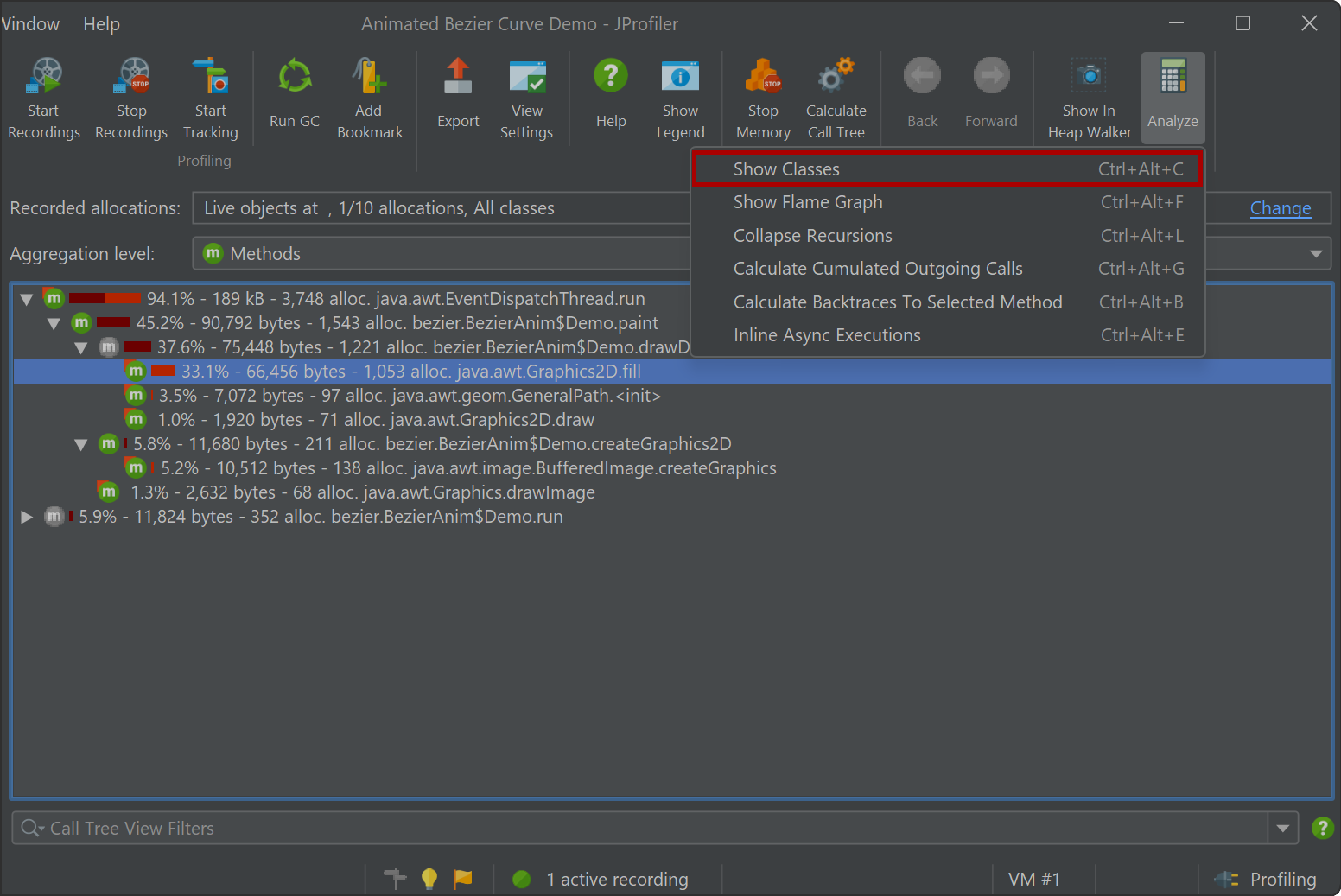Select Show Flame Graph menu entry
The width and height of the screenshot is (1341, 896).
coord(947,202)
